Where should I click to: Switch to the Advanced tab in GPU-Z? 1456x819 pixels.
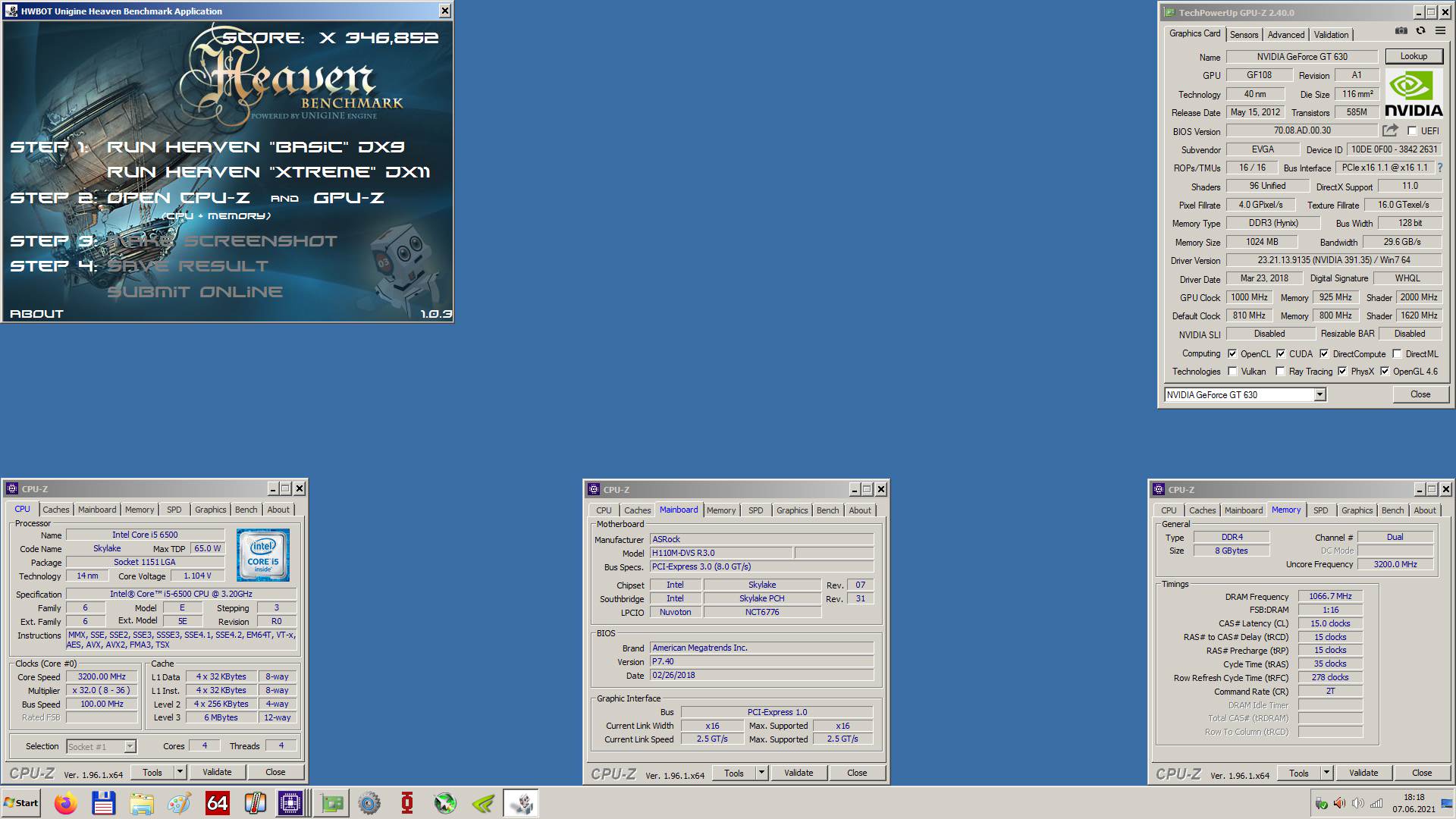click(1286, 35)
